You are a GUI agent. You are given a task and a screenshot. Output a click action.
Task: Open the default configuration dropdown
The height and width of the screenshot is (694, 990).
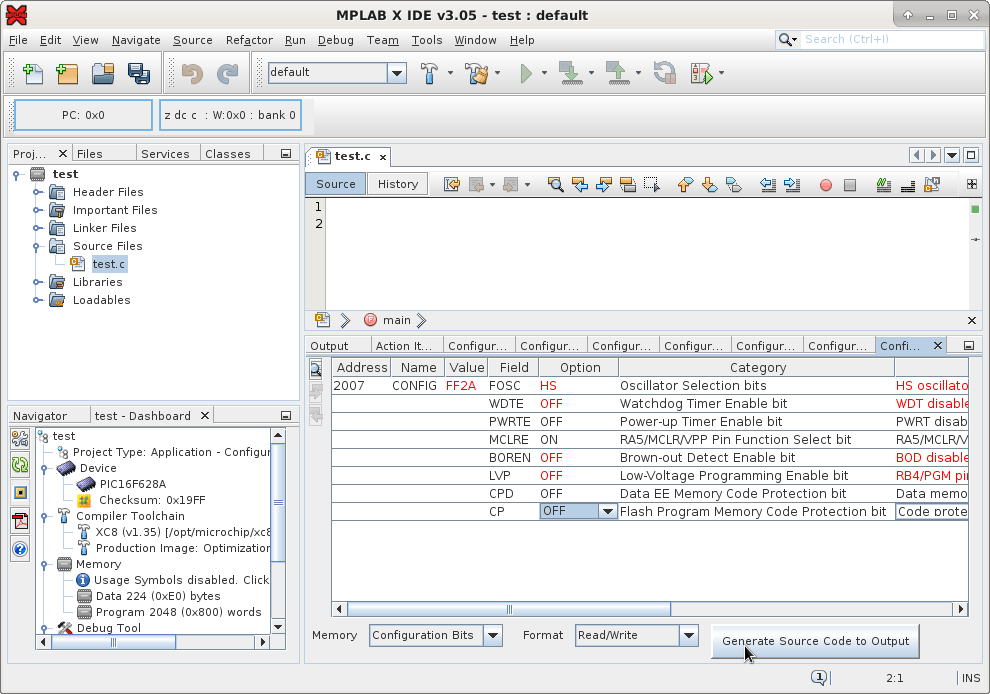click(397, 73)
